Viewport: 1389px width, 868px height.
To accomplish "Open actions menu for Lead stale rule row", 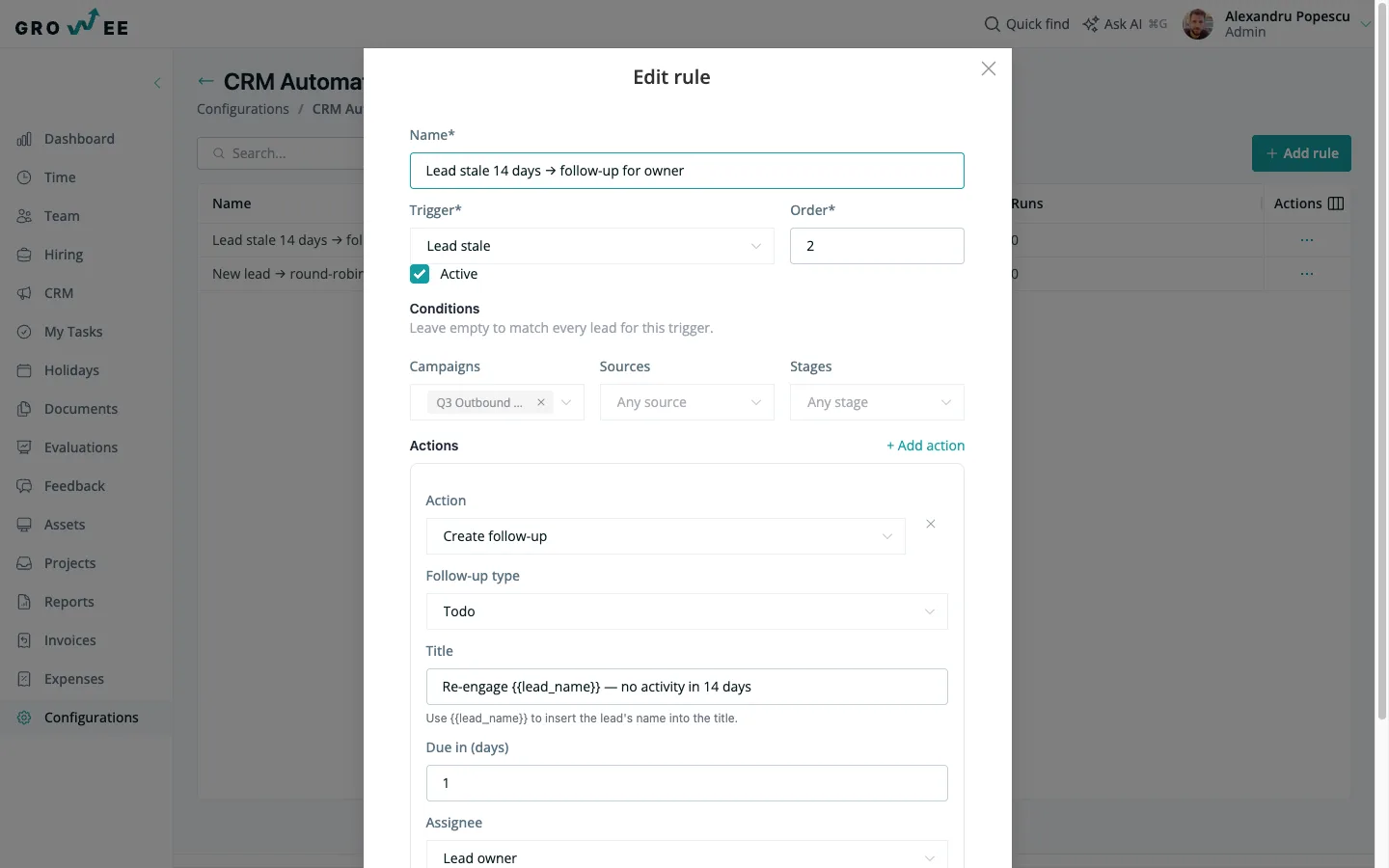I will point(1307,240).
